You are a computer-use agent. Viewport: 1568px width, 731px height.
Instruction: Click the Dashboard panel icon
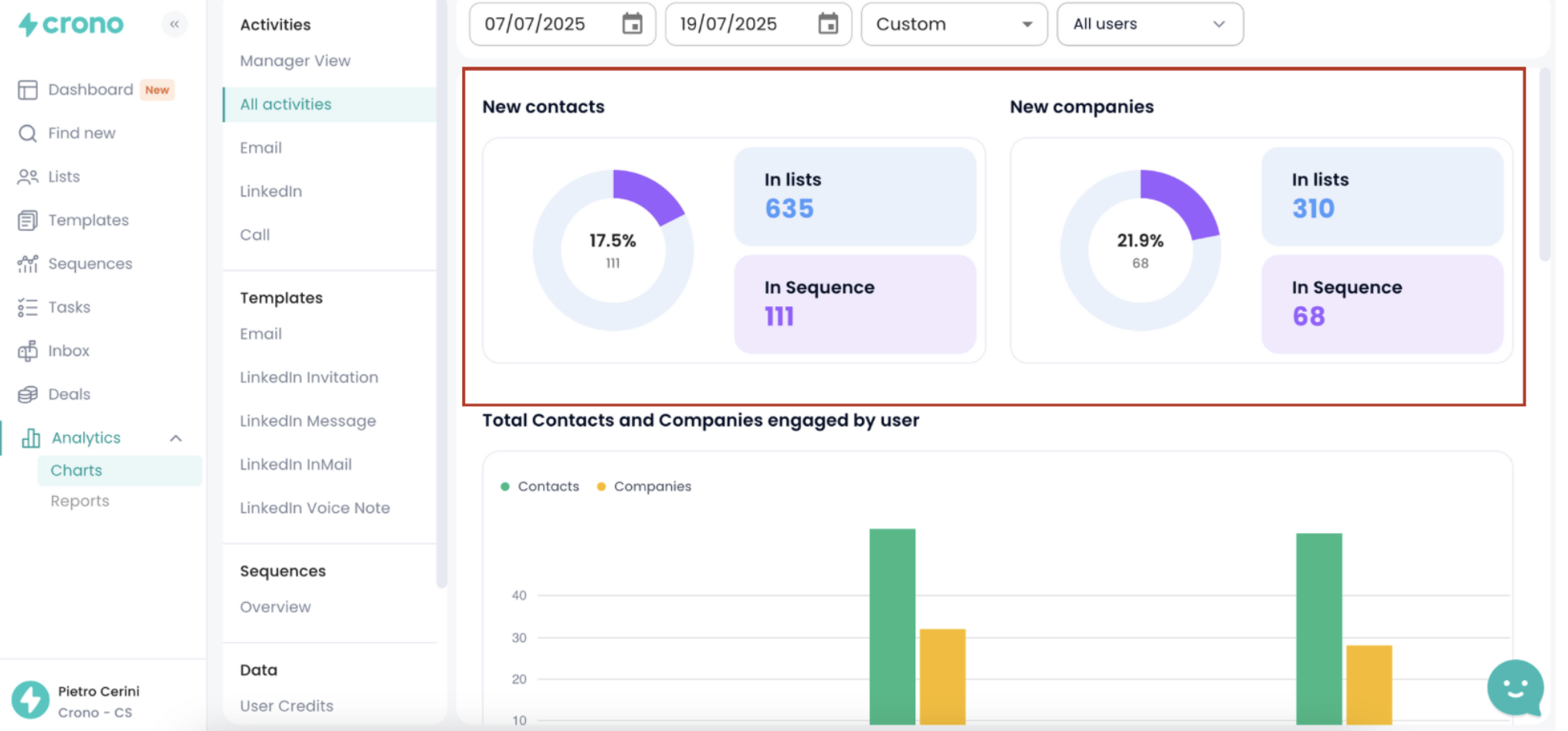pyautogui.click(x=28, y=90)
